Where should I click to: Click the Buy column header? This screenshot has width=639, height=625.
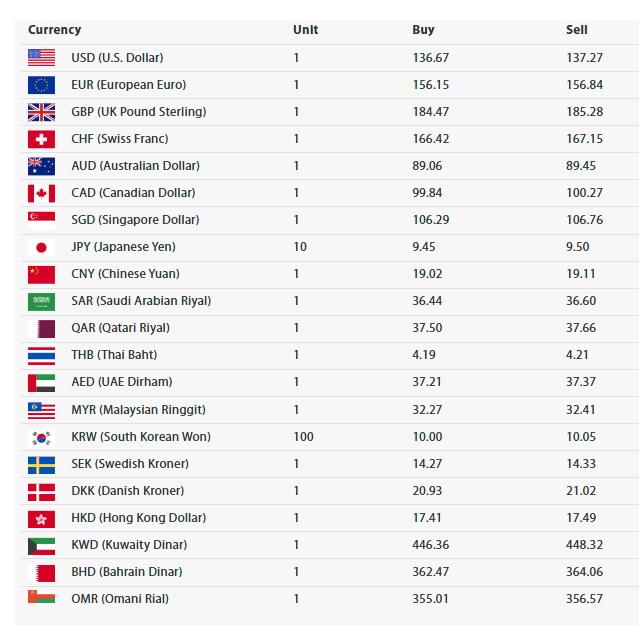click(x=423, y=30)
